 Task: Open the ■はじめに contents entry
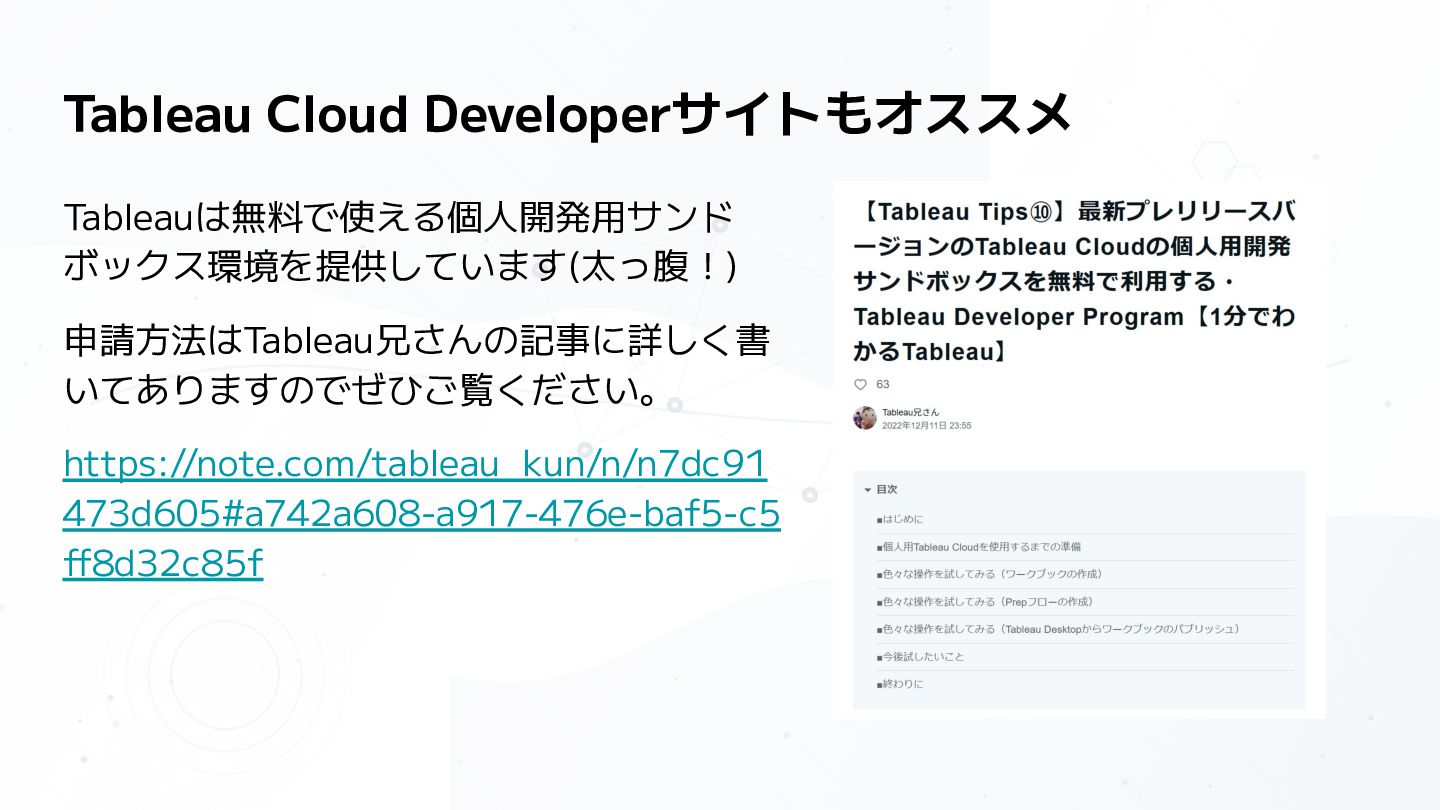tap(900, 519)
